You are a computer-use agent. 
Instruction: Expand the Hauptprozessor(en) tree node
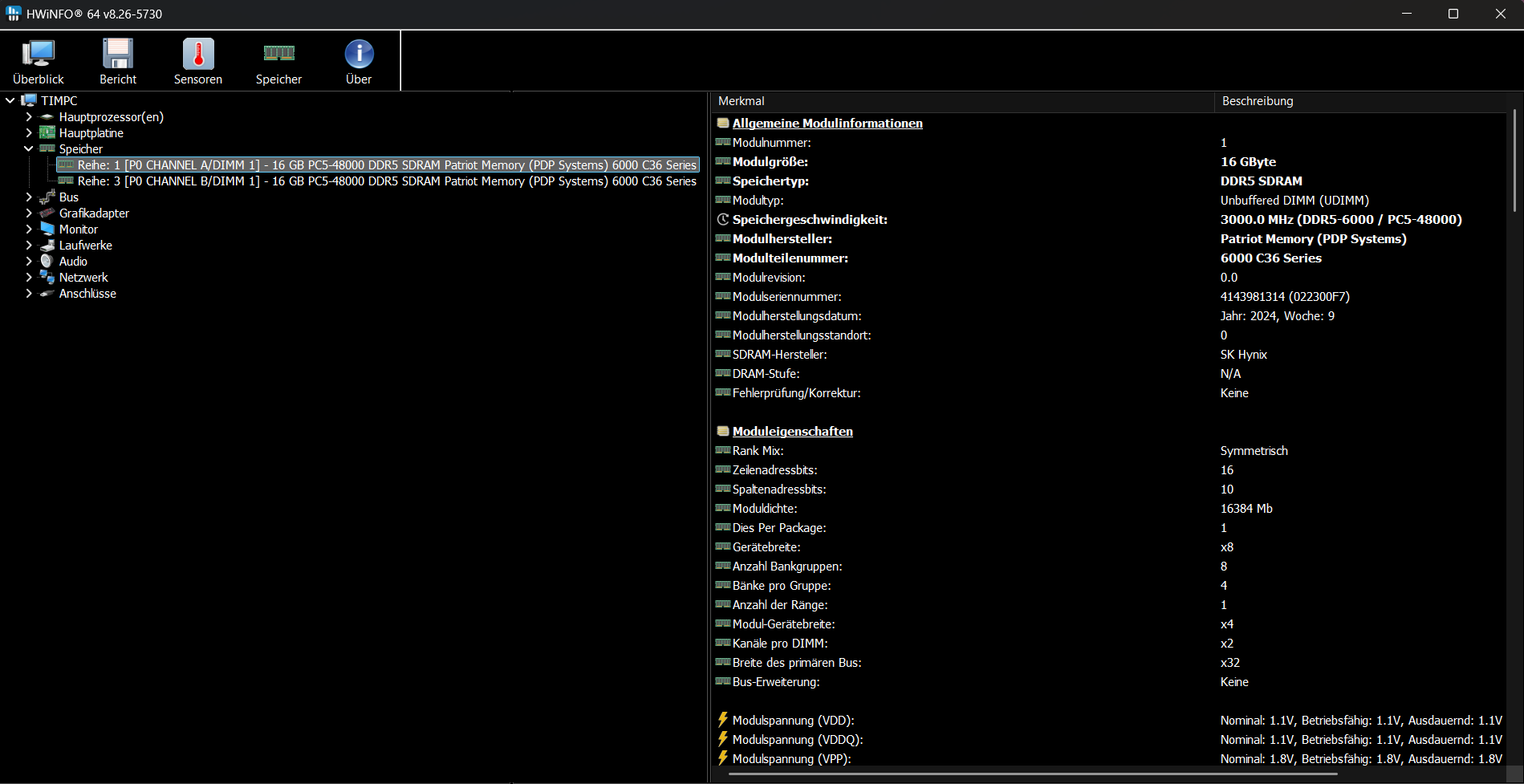29,116
